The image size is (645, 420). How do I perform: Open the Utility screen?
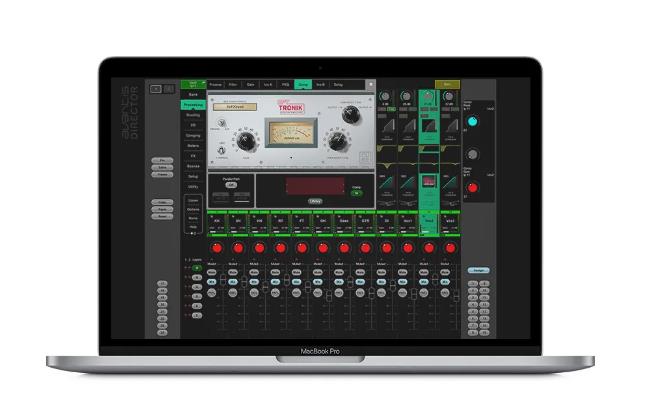coord(193,187)
